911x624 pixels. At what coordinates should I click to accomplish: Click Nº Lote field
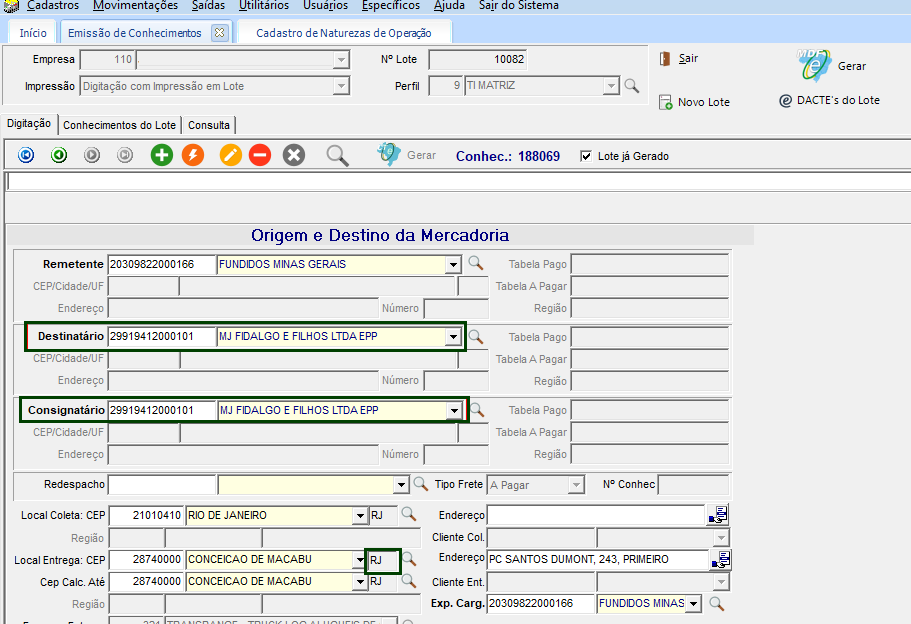coord(478,59)
